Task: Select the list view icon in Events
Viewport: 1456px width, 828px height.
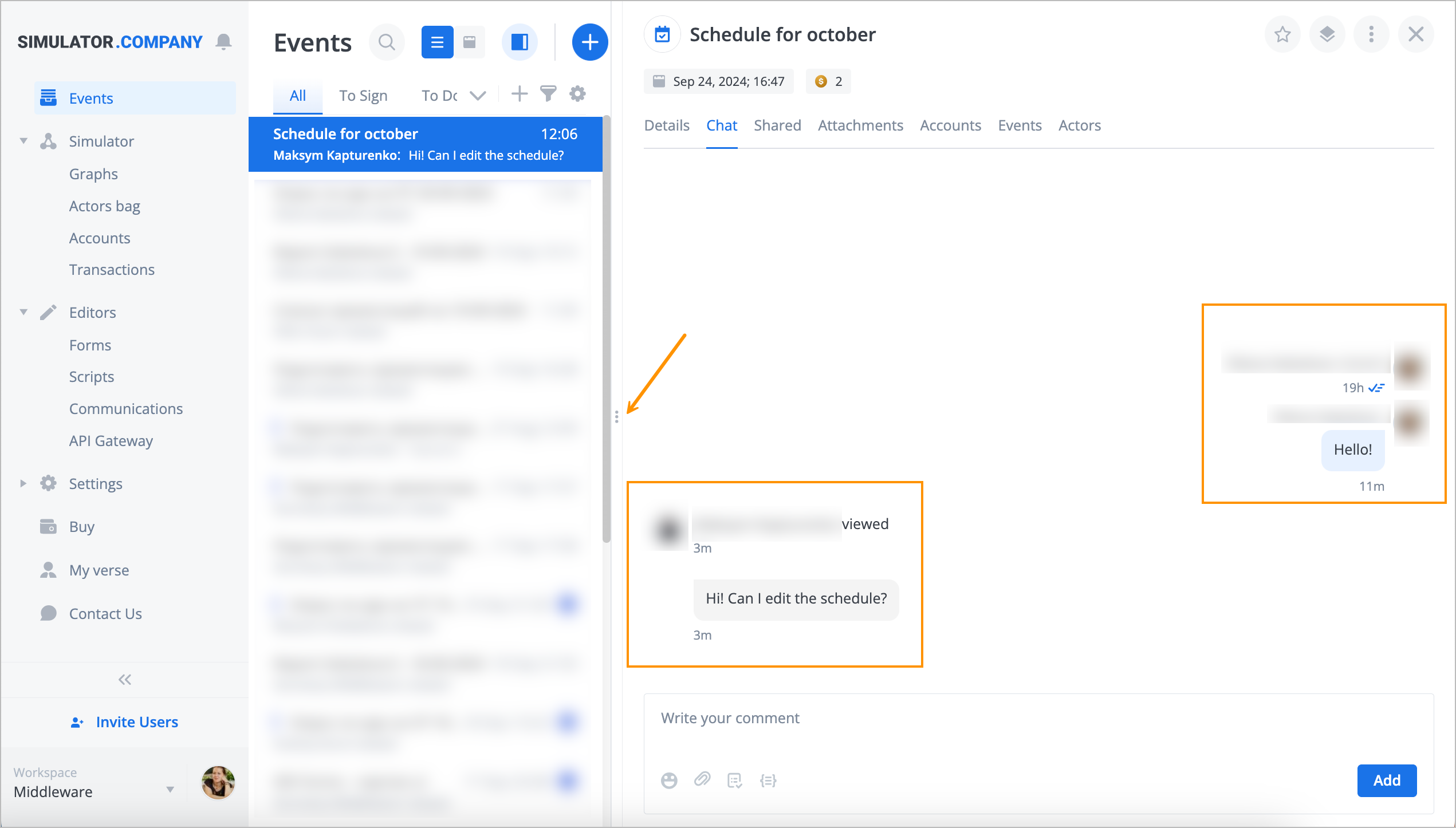Action: pyautogui.click(x=436, y=40)
